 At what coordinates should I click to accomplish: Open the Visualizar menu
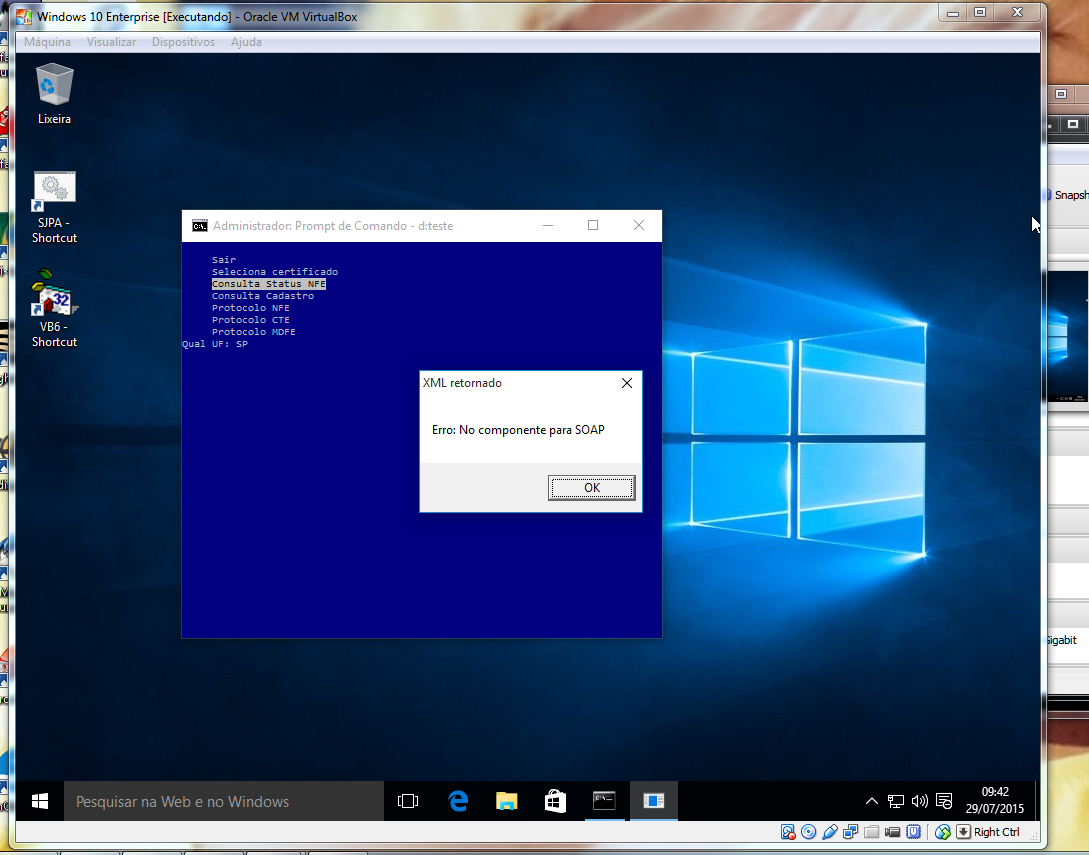pos(111,42)
